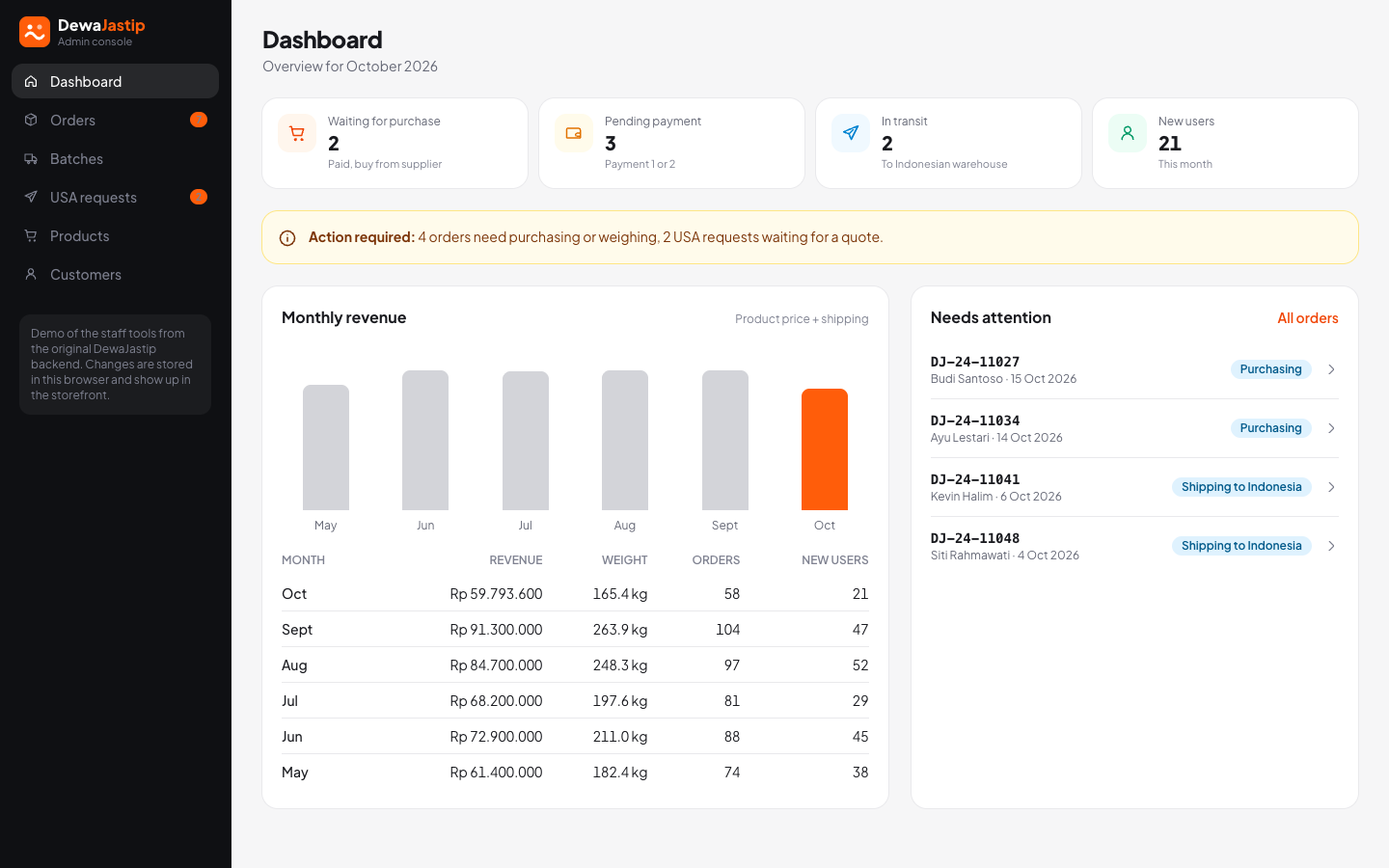Click Shipping to Indonesia badge for DJ-24-11048
The width and height of the screenshot is (1389, 868).
click(x=1241, y=546)
